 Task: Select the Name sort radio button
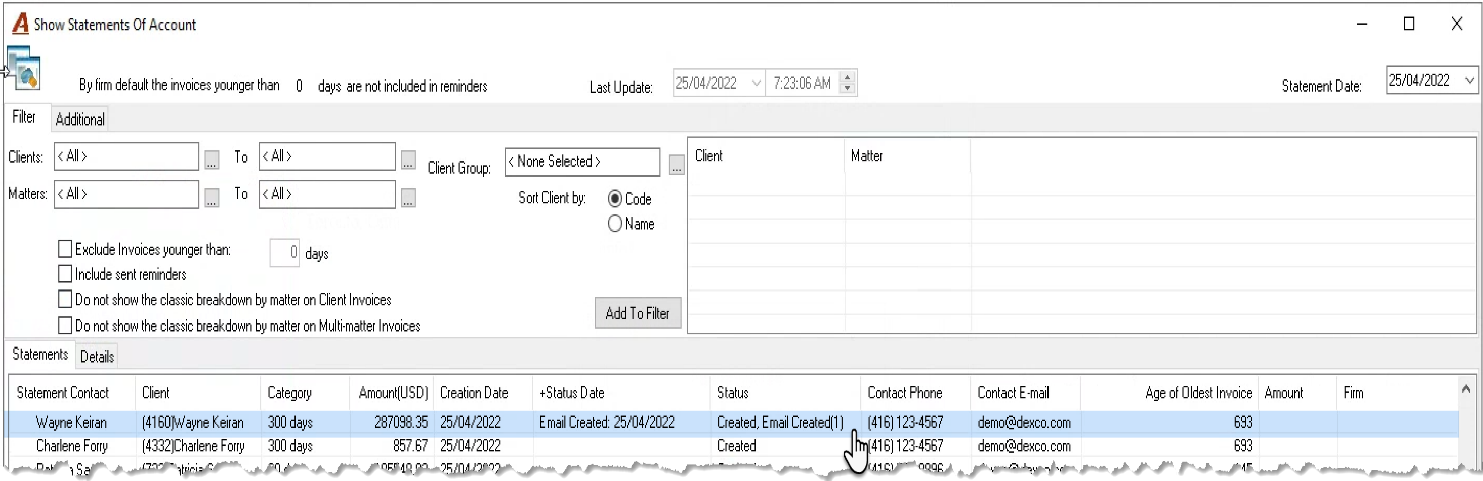[615, 225]
